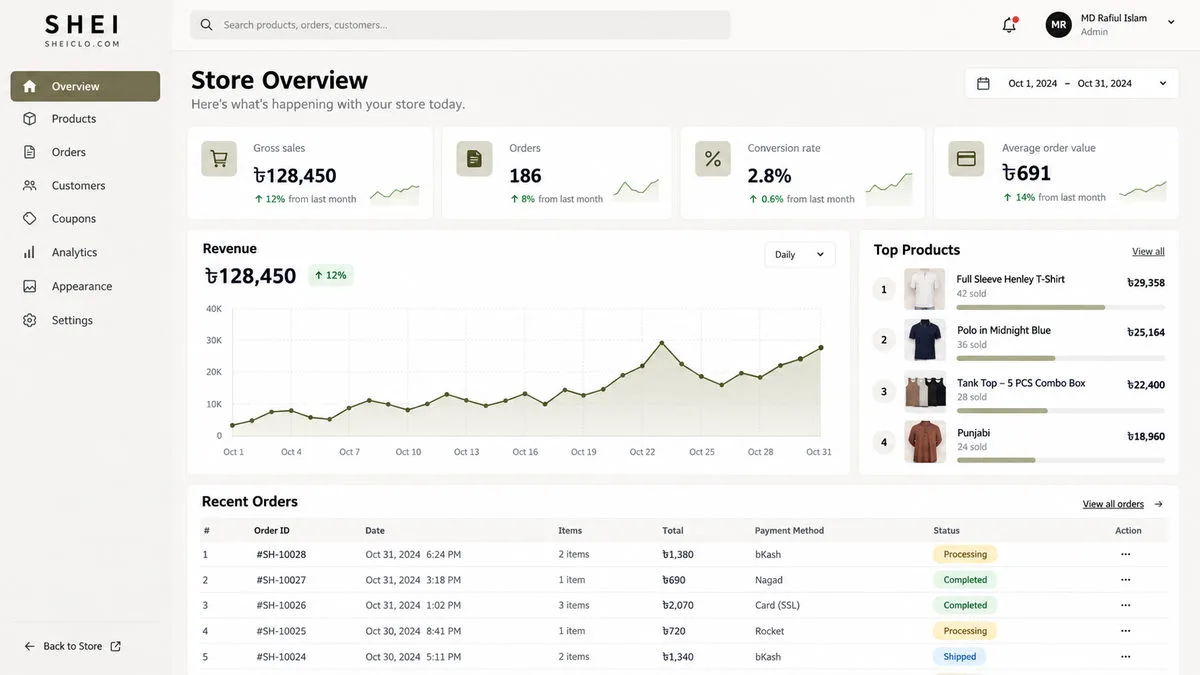This screenshot has height=675, width=1200.
Task: Click the Products box icon
Action: [x=30, y=119]
